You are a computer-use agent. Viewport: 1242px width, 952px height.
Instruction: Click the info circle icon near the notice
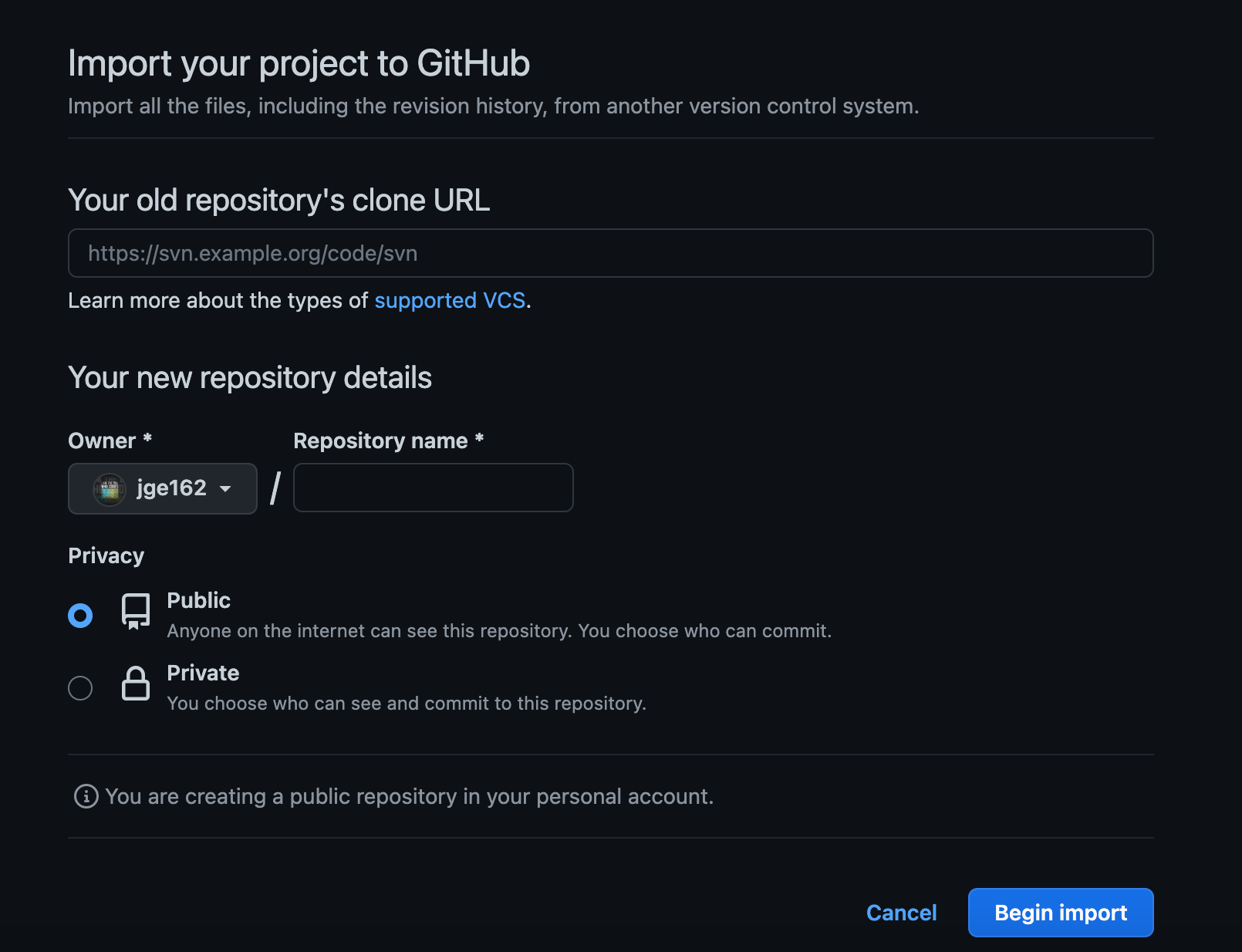[x=84, y=796]
